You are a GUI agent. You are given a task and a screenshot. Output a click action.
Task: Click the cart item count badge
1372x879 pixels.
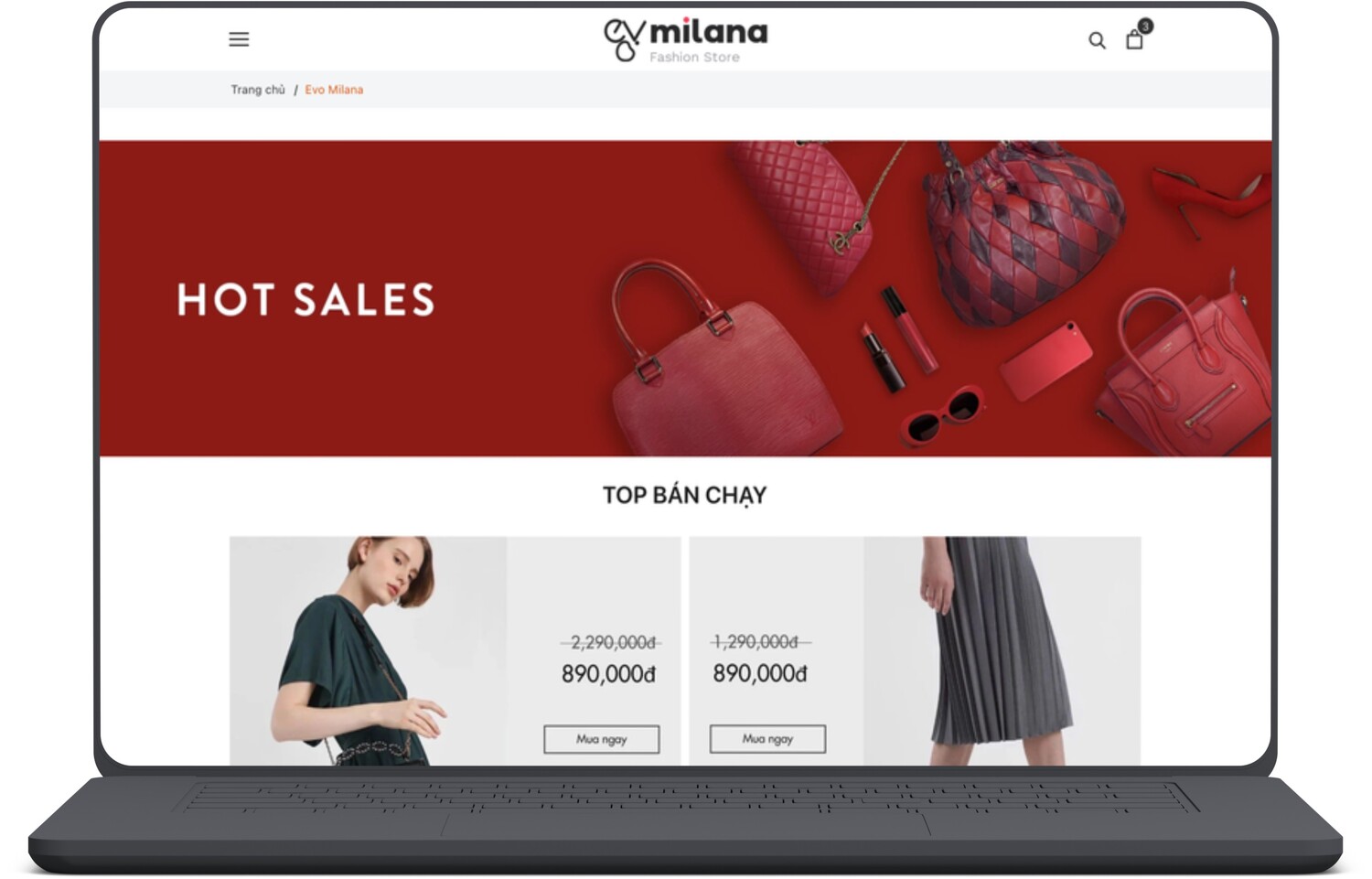pos(1145,26)
